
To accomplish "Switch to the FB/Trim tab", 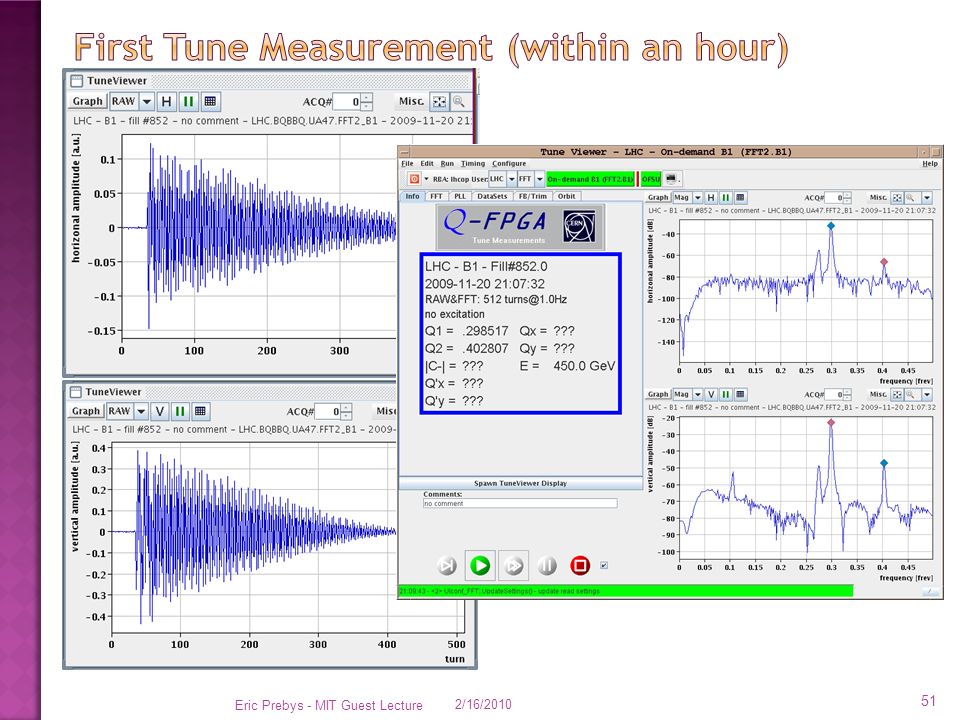I will [x=533, y=197].
